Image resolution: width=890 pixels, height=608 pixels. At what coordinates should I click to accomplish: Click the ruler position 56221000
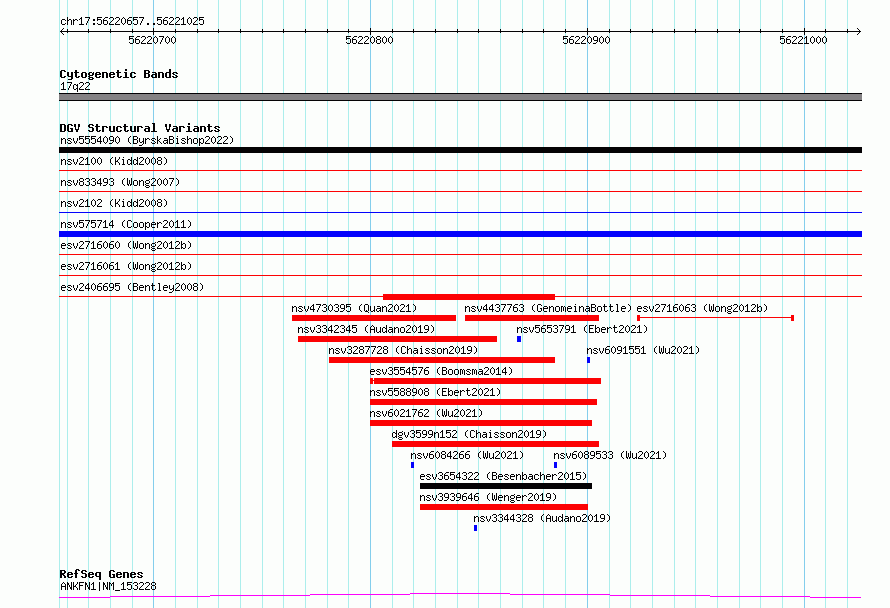803,40
